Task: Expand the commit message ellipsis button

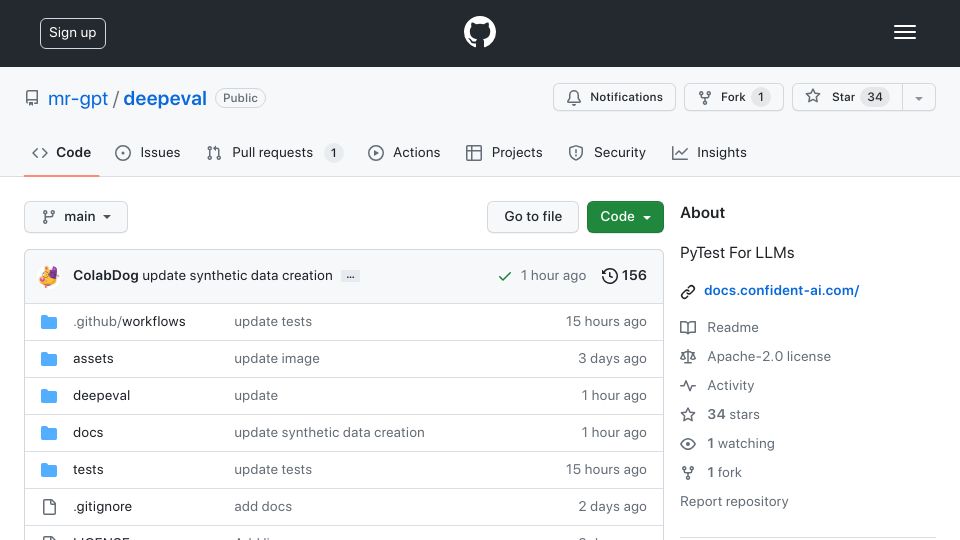Action: (x=350, y=276)
